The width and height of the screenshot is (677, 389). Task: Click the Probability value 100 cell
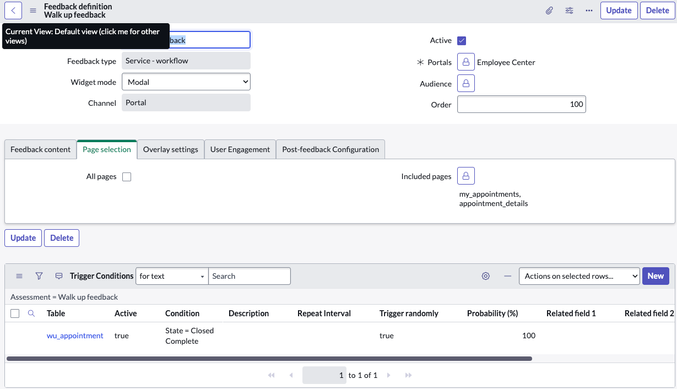point(529,335)
